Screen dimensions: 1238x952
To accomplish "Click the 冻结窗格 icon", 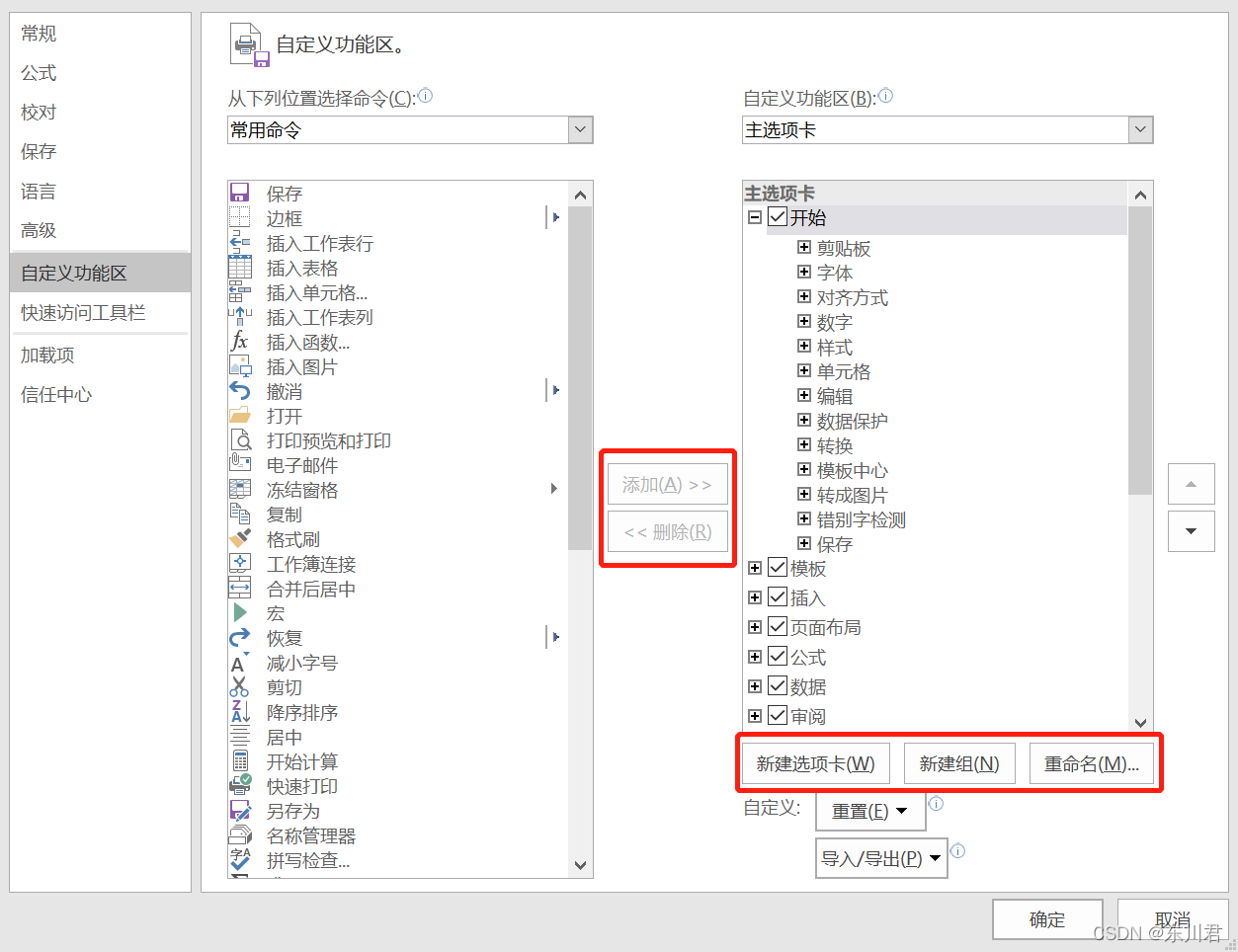I will [240, 489].
